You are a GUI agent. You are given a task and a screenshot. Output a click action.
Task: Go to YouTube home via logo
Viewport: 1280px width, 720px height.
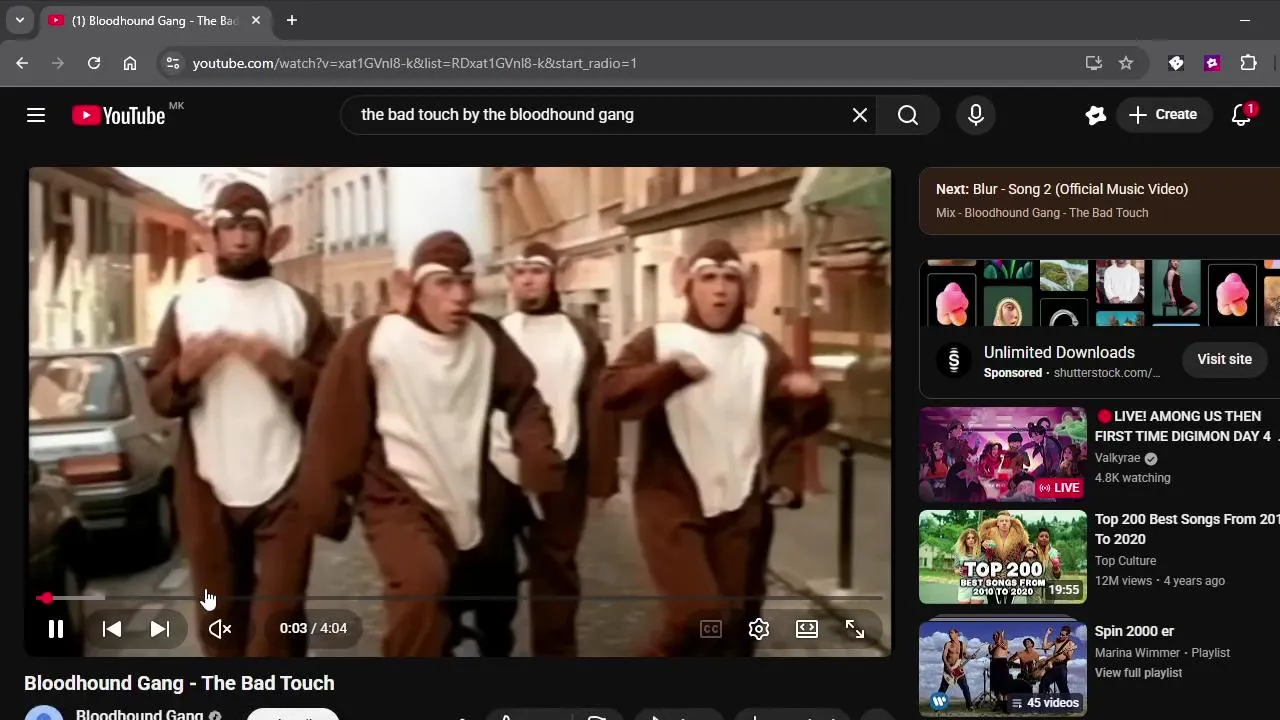point(118,115)
